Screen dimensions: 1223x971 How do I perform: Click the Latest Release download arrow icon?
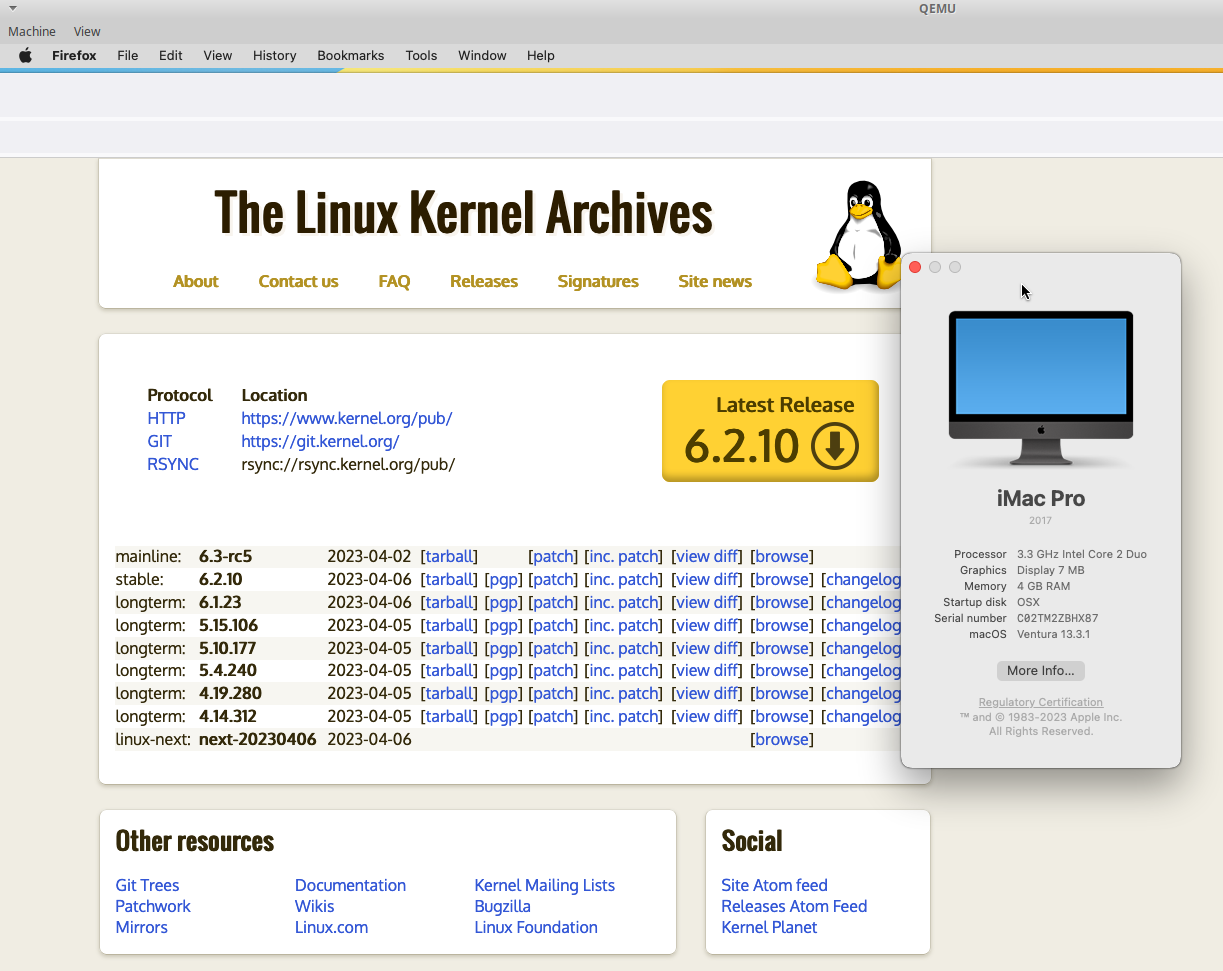835,446
